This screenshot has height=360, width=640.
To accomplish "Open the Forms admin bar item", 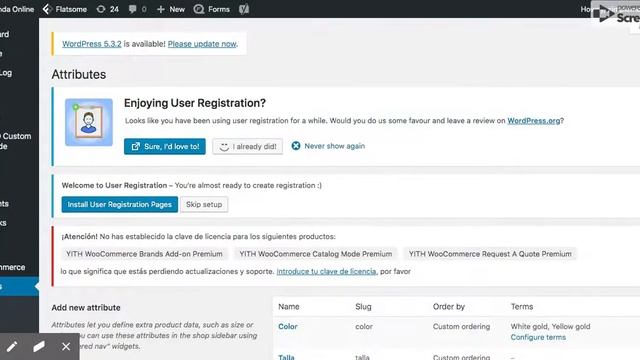I will [211, 9].
